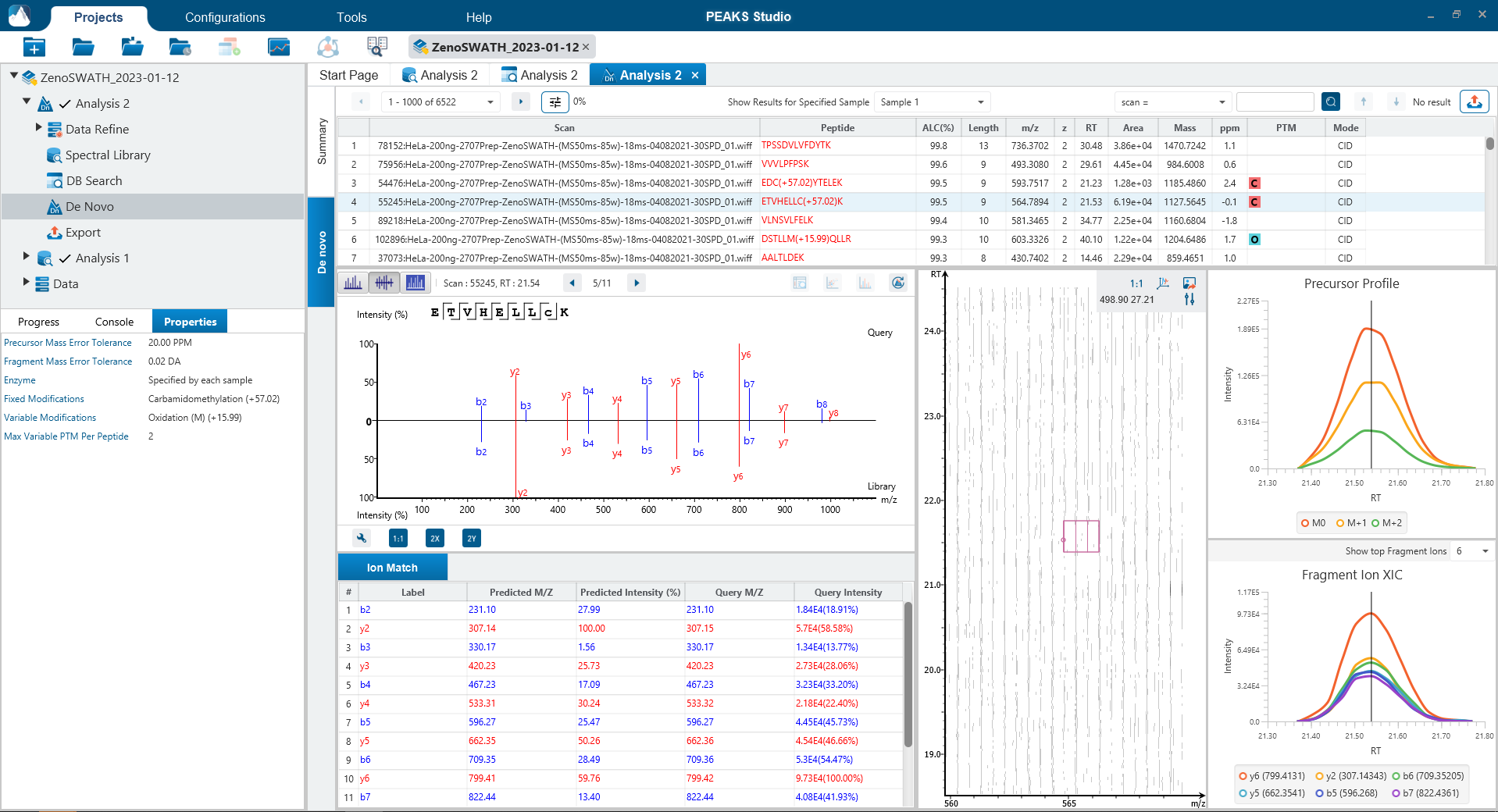Click the circular workflow icon
Image resolution: width=1498 pixels, height=812 pixels.
pyautogui.click(x=328, y=47)
